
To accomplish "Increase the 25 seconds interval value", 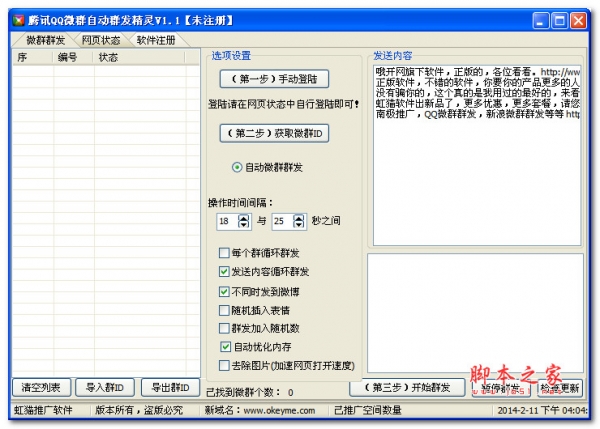I will tap(299, 218).
